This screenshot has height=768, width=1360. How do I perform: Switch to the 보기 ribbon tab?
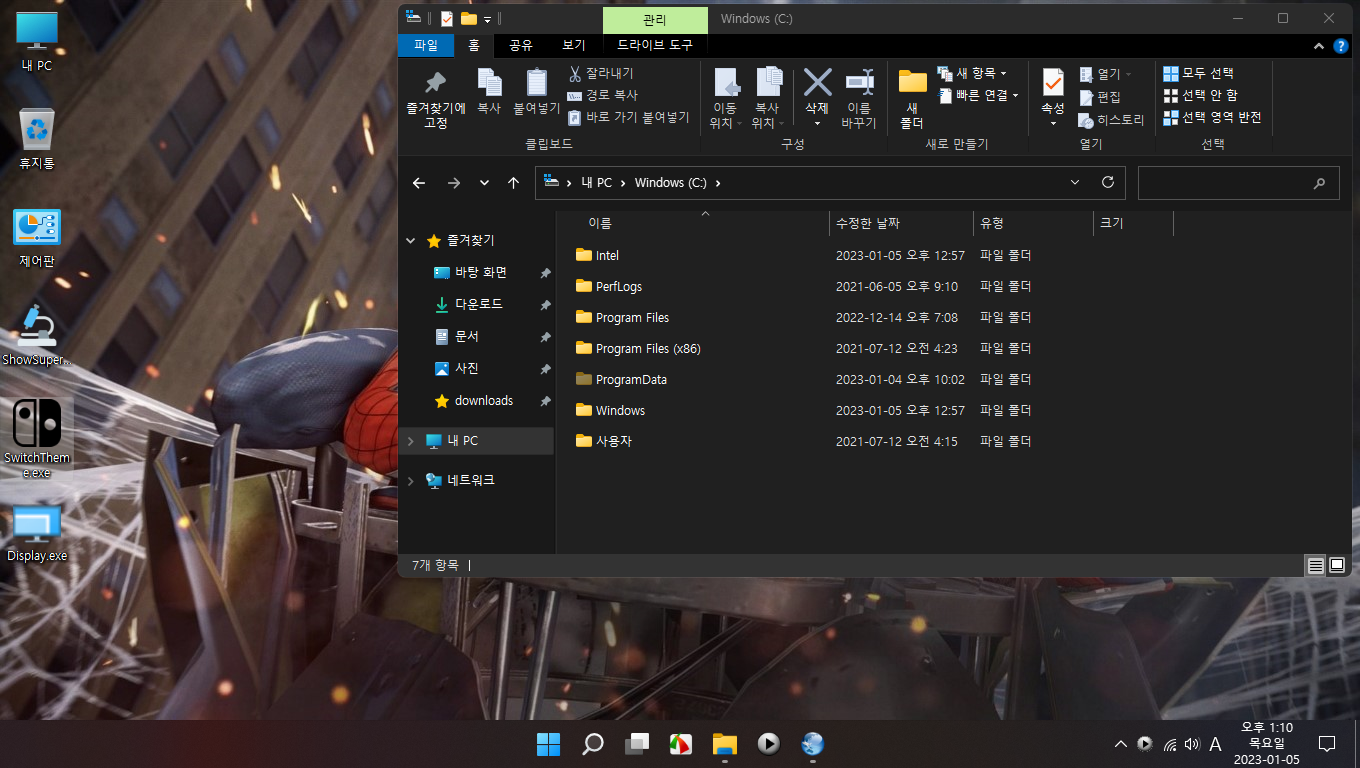click(x=574, y=45)
